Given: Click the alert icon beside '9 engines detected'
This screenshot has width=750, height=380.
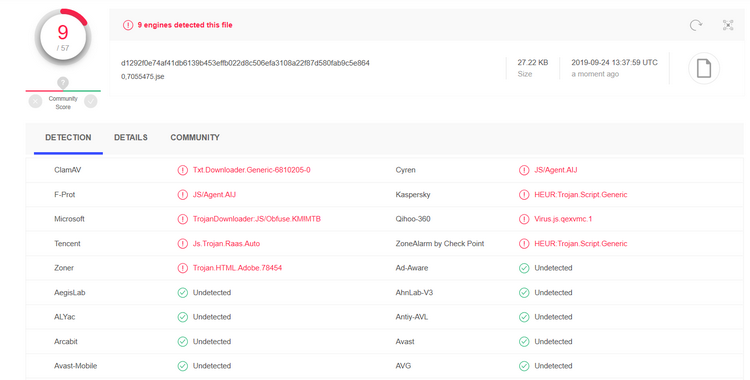Looking at the screenshot, I should pyautogui.click(x=128, y=25).
